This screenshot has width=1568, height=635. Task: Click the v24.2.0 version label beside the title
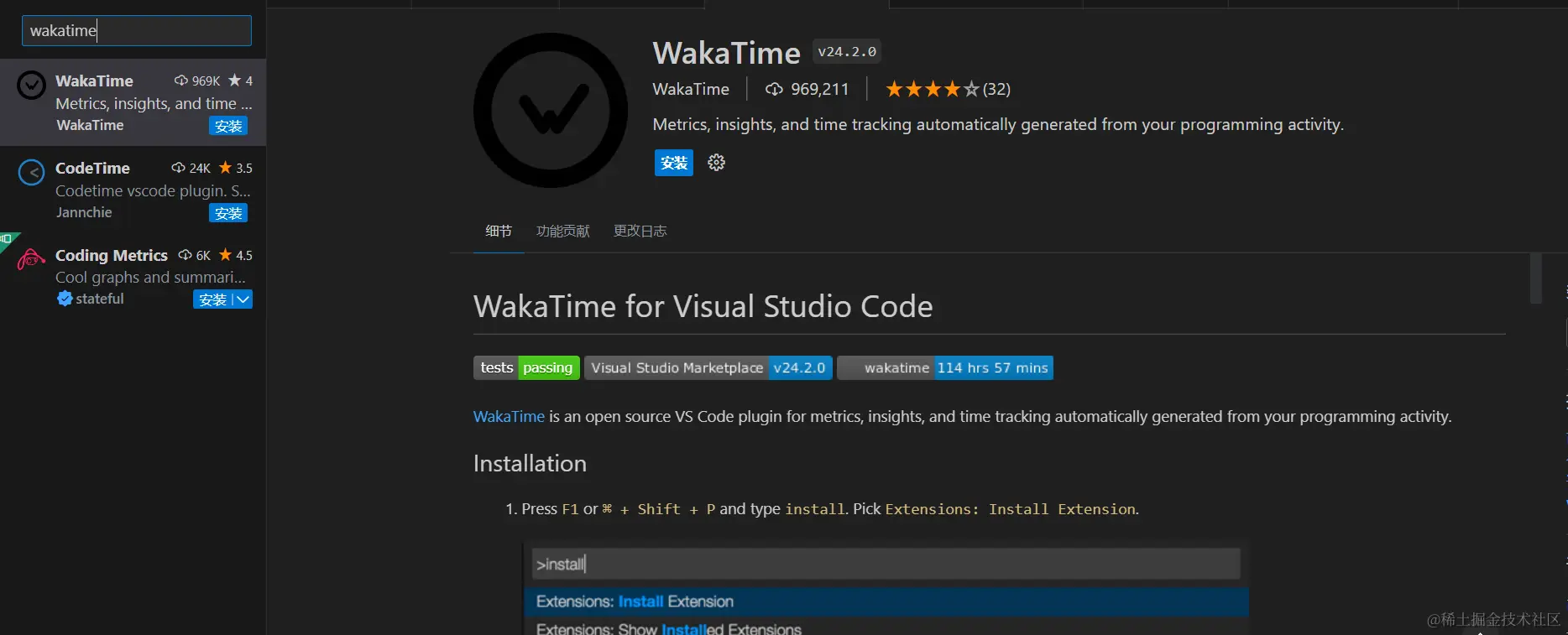[x=847, y=52]
